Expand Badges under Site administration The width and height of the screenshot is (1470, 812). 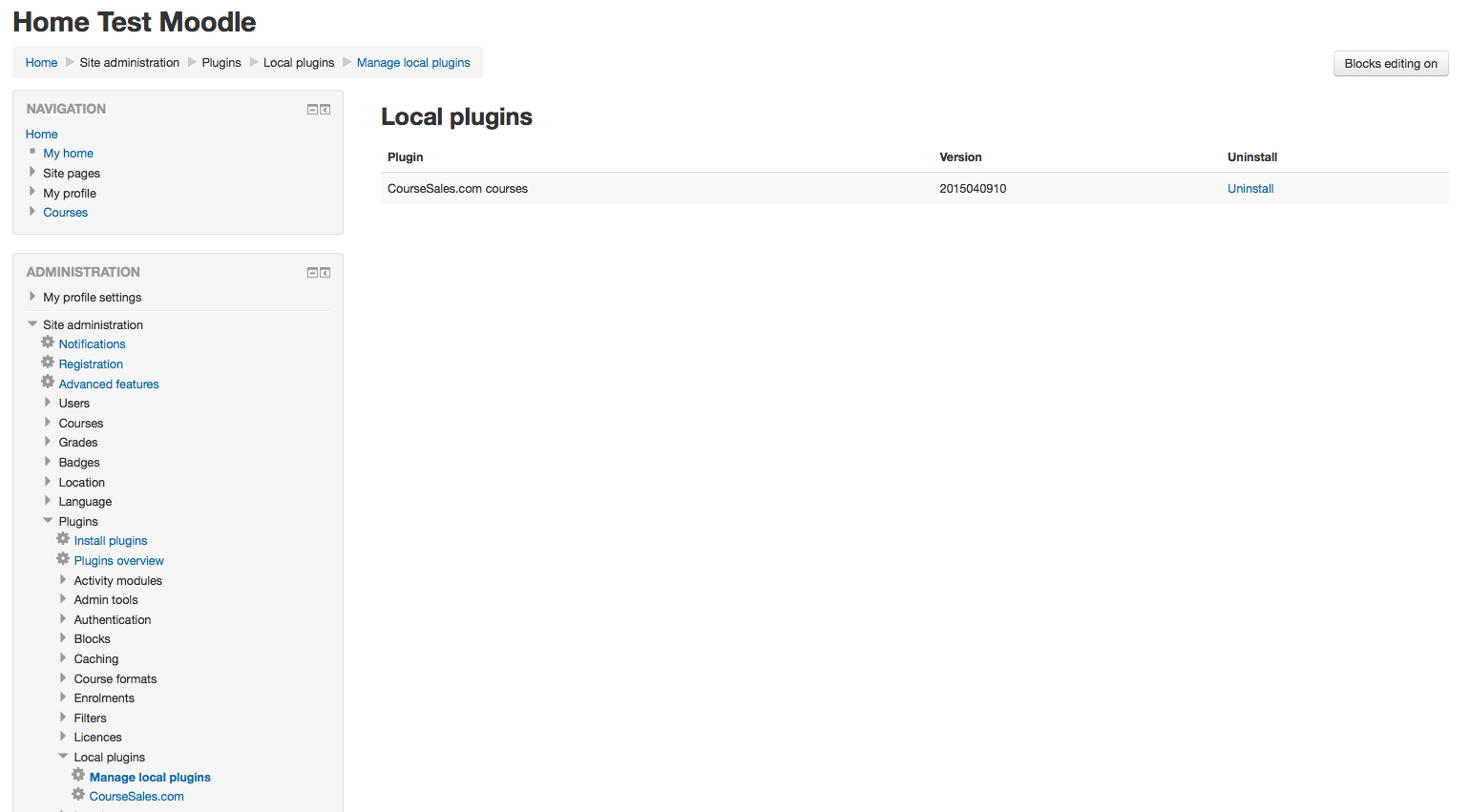tap(48, 462)
